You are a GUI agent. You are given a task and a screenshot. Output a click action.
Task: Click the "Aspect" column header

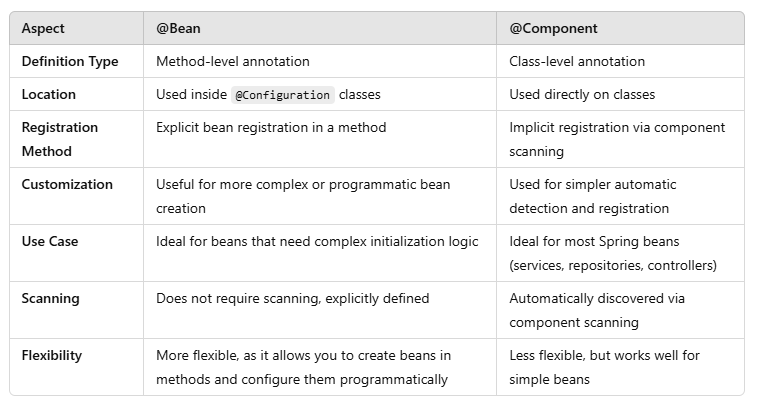(x=43, y=29)
